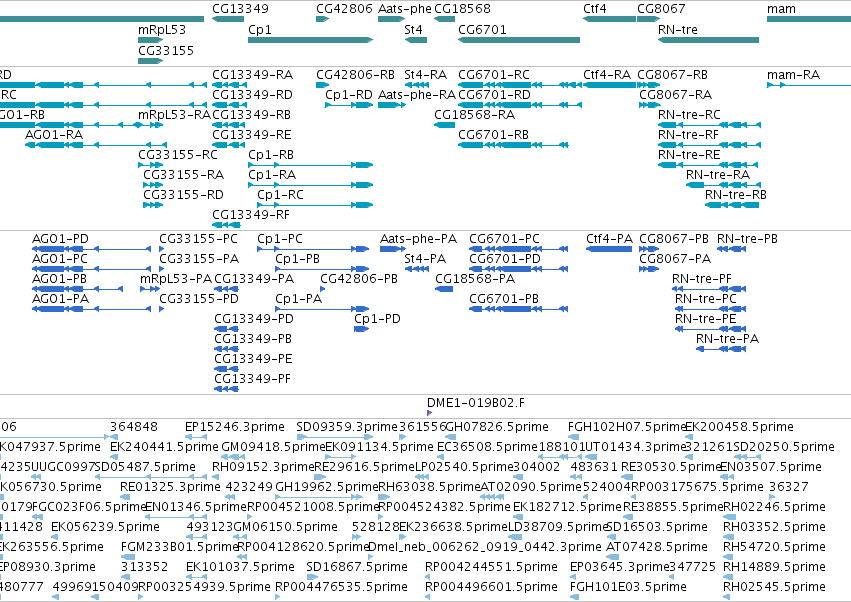This screenshot has width=851, height=602.
Task: Click transcript CG18568-RA
Action: click(474, 115)
